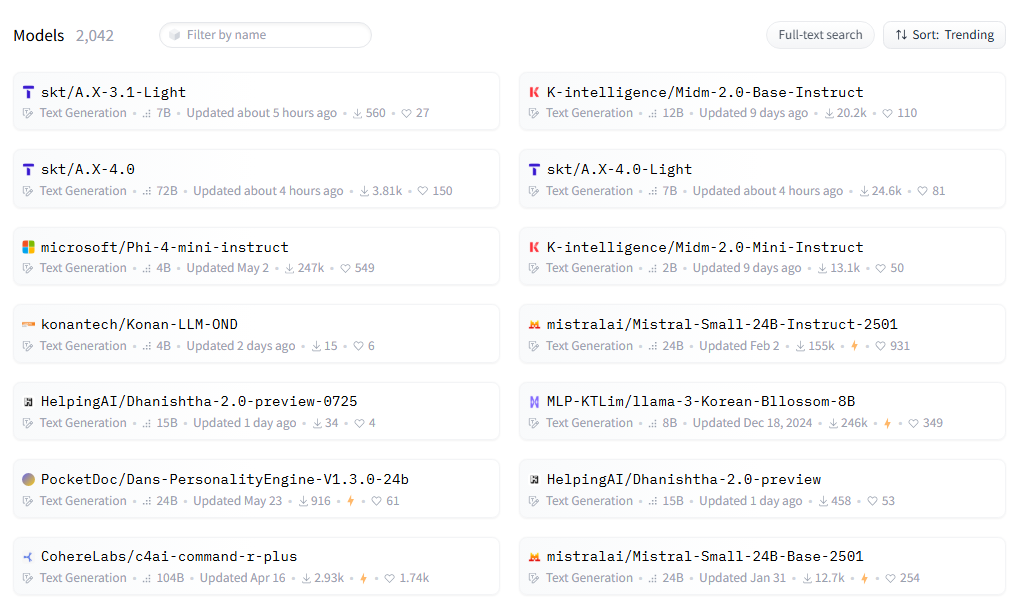
Task: Click the lightning inference icon on Mistral-Small-24B-Base-2501
Action: click(864, 578)
